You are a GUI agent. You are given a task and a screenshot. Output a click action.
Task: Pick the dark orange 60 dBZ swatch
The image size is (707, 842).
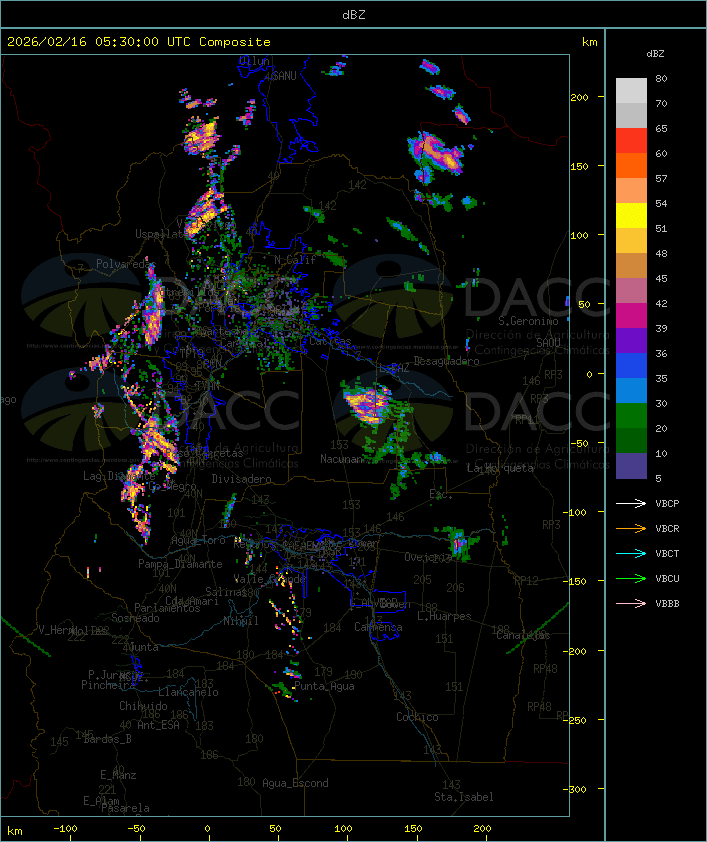[631, 165]
